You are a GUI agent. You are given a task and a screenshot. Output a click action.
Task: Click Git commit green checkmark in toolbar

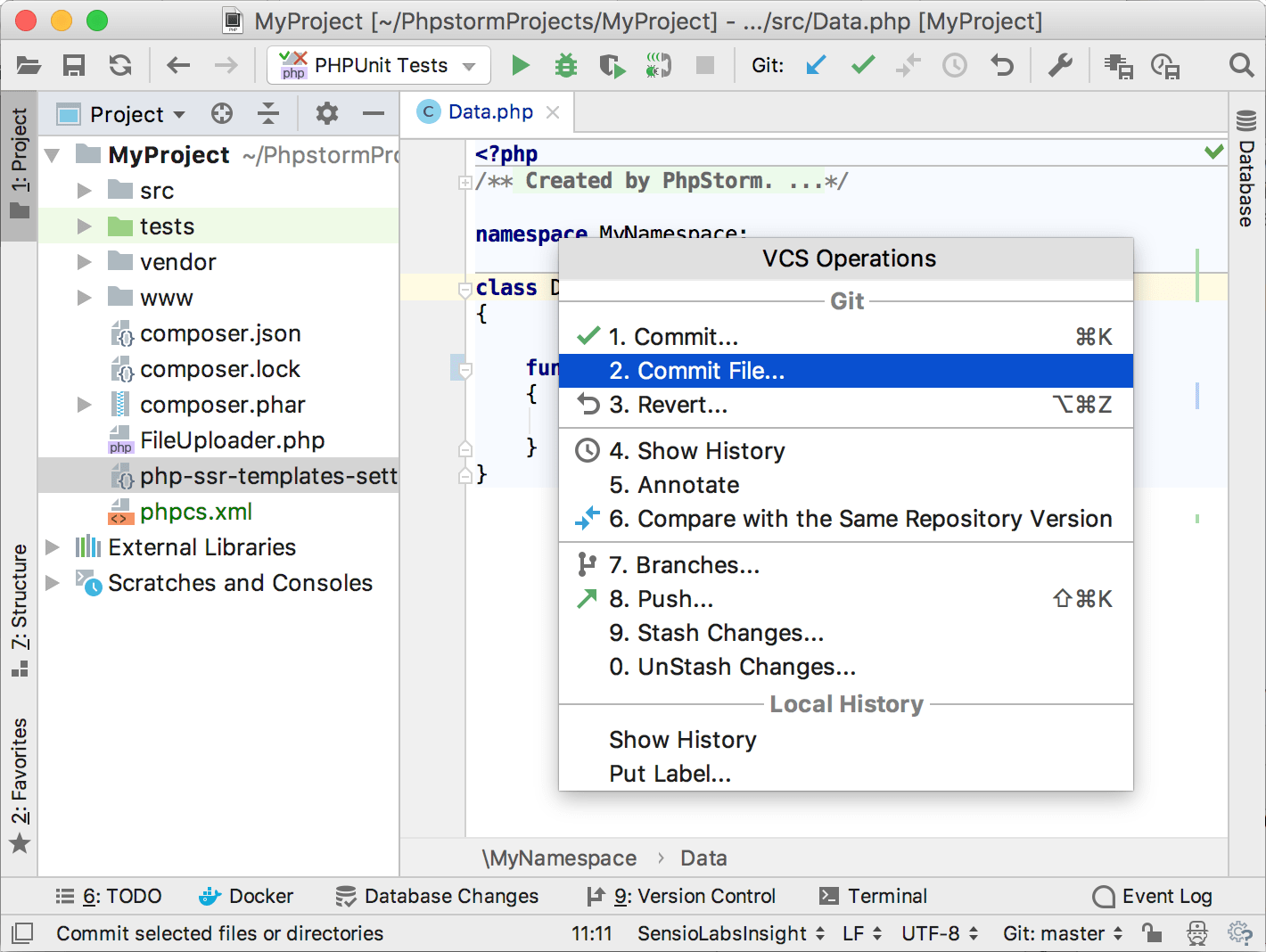coord(862,65)
